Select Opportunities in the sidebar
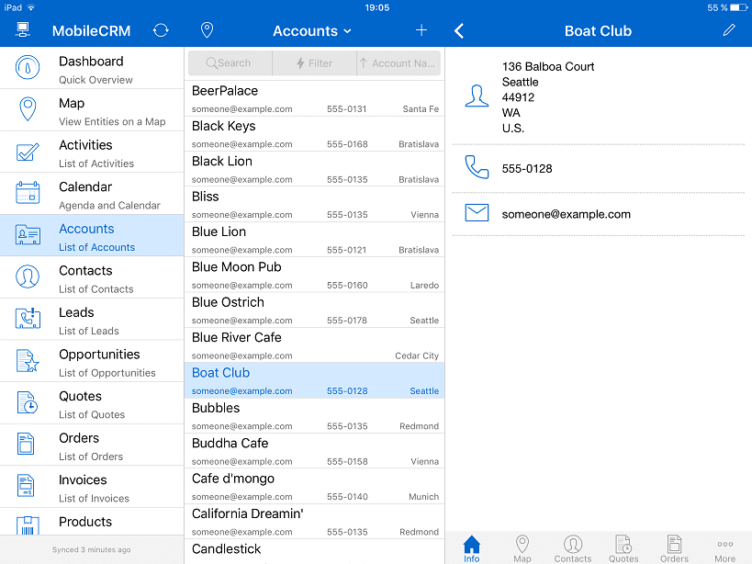 tap(92, 362)
